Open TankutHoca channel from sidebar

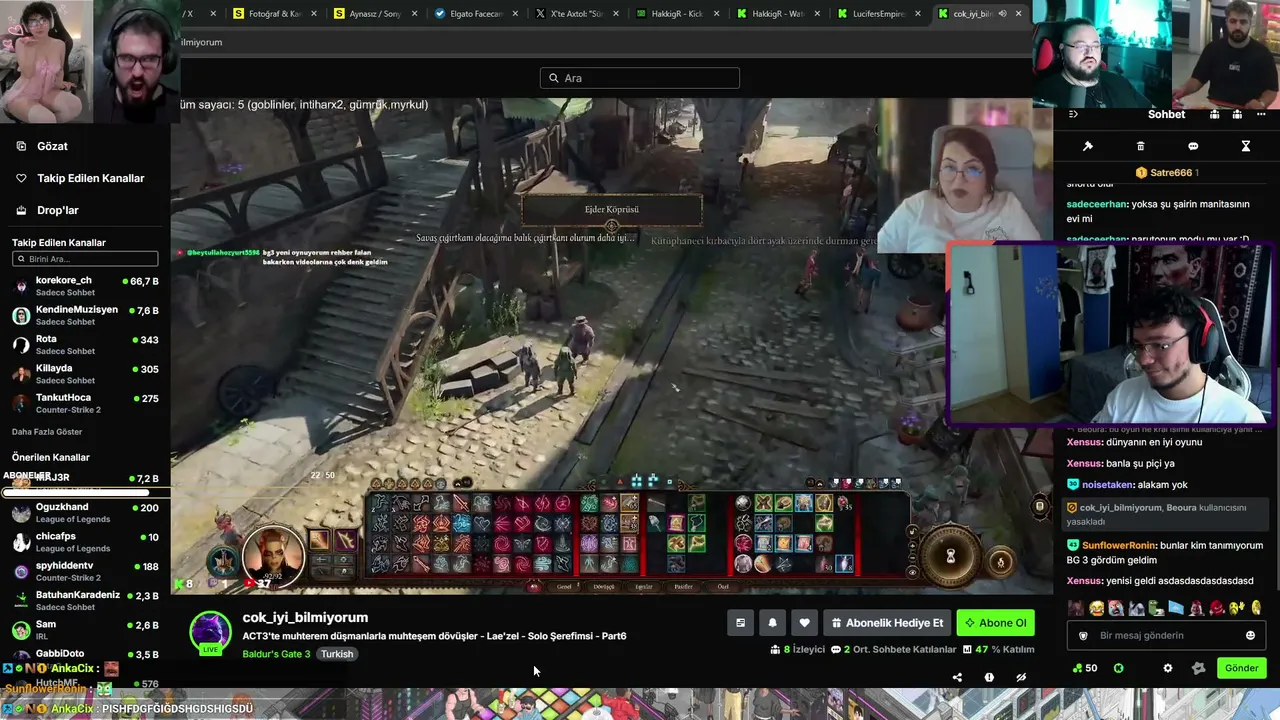85,403
